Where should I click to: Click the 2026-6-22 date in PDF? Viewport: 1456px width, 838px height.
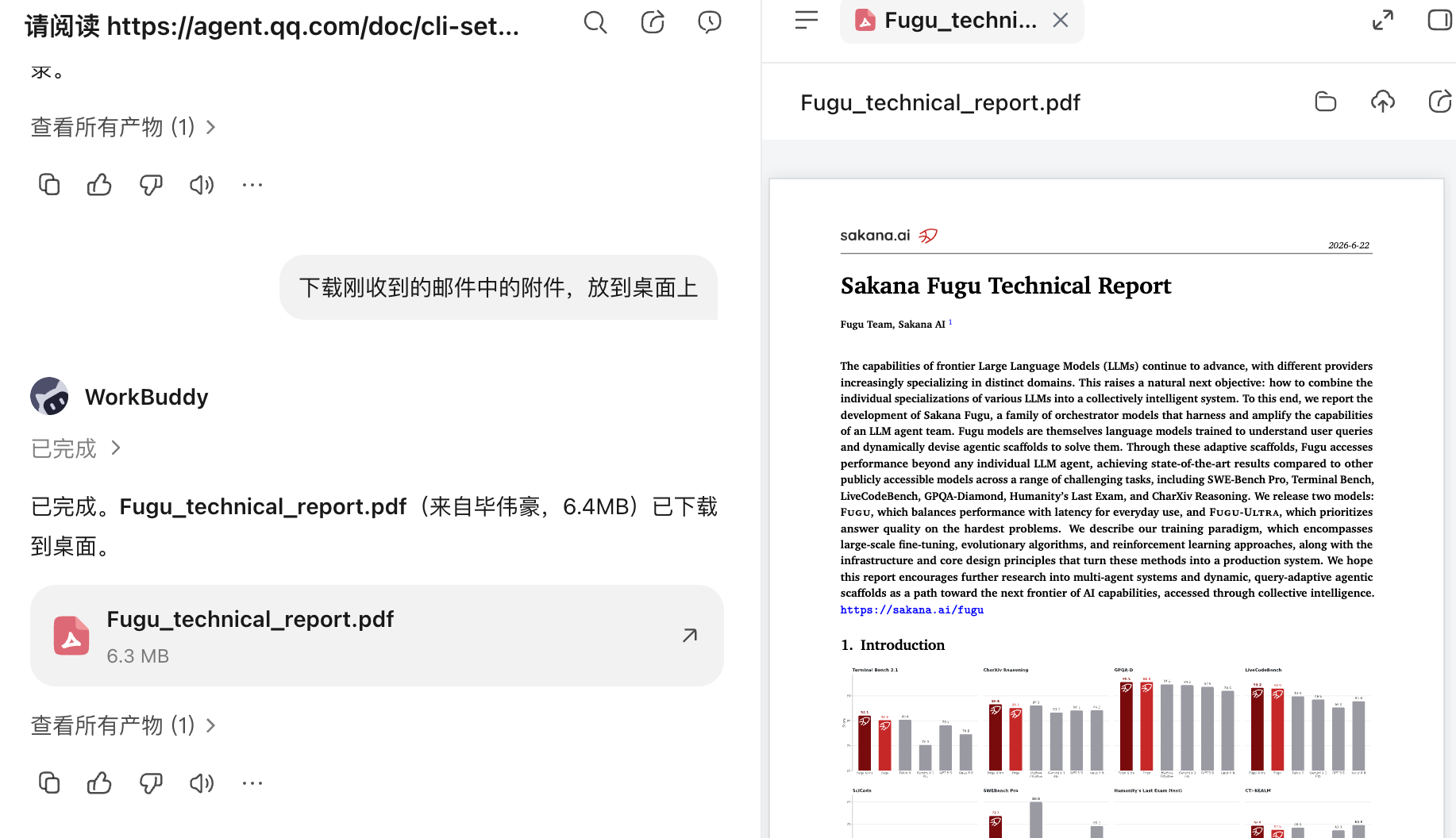[x=1349, y=245]
